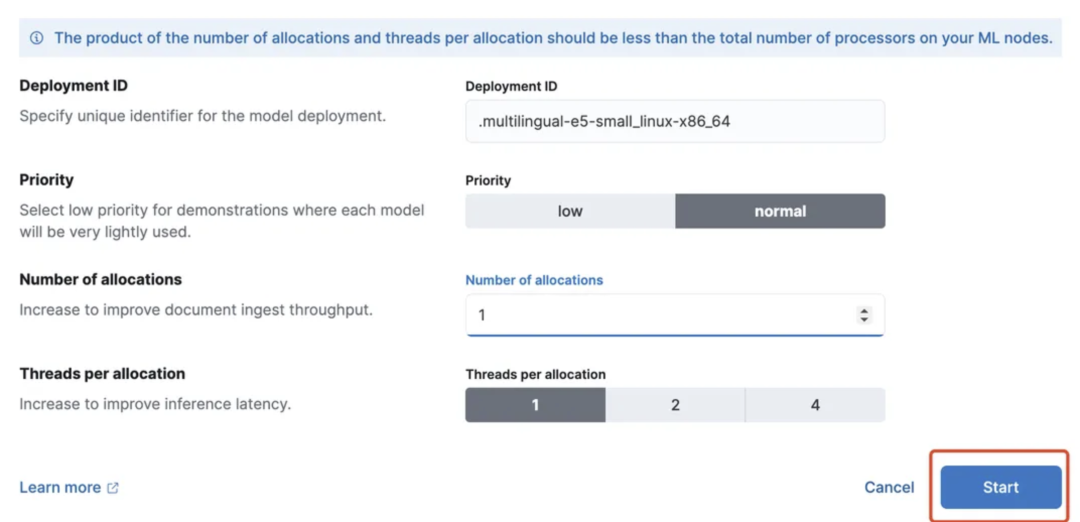This screenshot has height=522, width=1080.
Task: Select the low priority option
Action: (x=570, y=211)
